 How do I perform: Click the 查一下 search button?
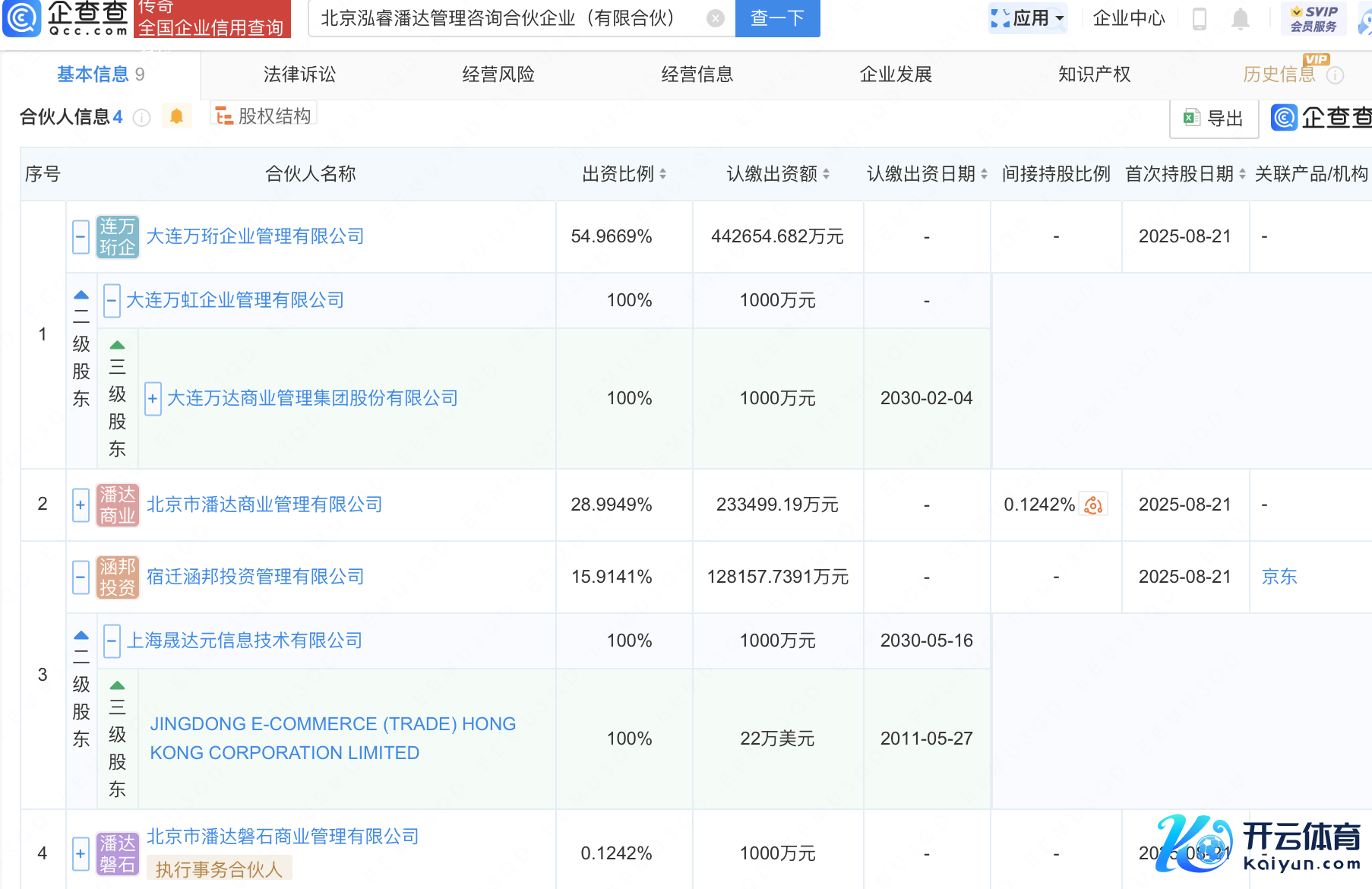pyautogui.click(x=777, y=18)
